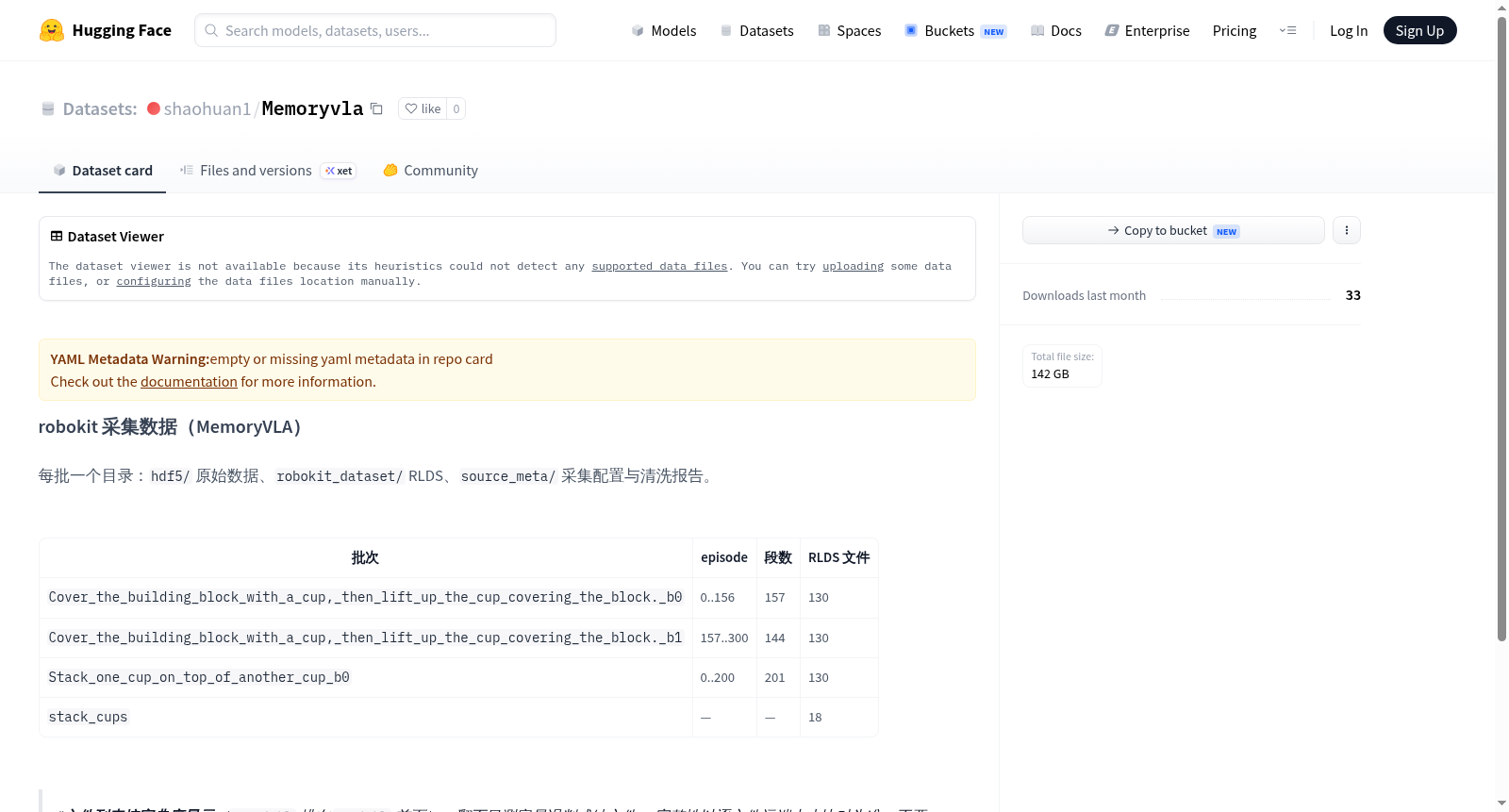This screenshot has width=1509, height=812.
Task: Open Pricing page
Action: click(1235, 30)
